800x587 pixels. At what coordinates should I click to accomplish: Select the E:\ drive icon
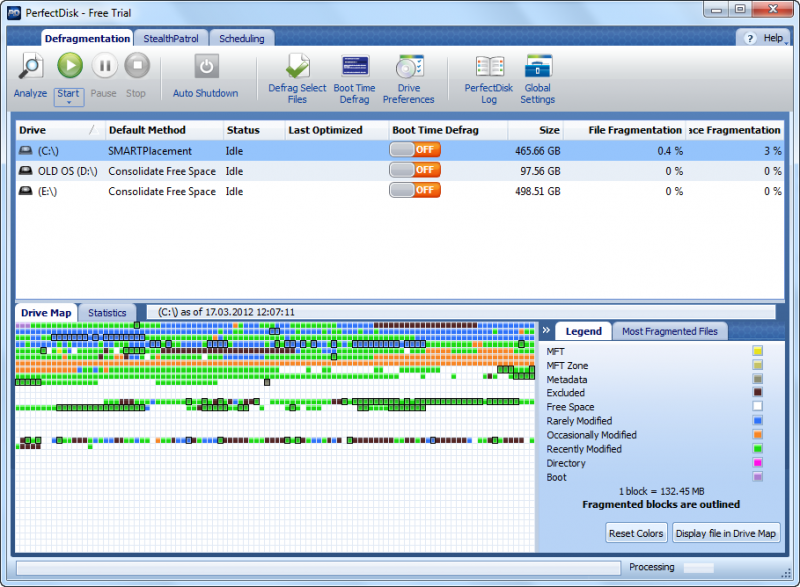25,191
